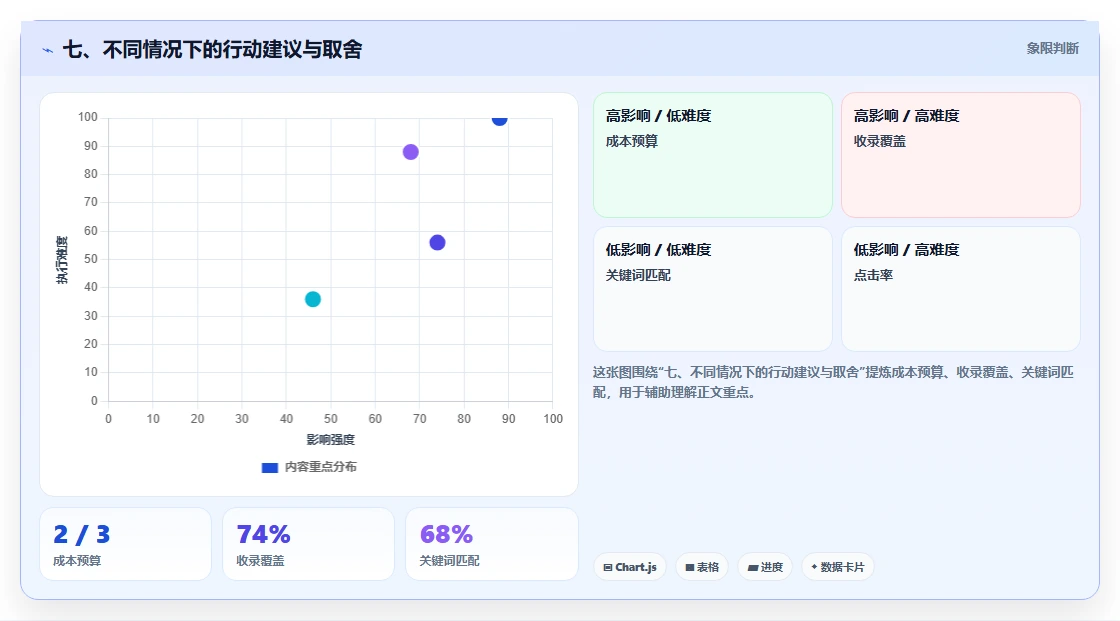Click the y-axis tick label 100
The height and width of the screenshot is (621, 1120).
tap(88, 117)
